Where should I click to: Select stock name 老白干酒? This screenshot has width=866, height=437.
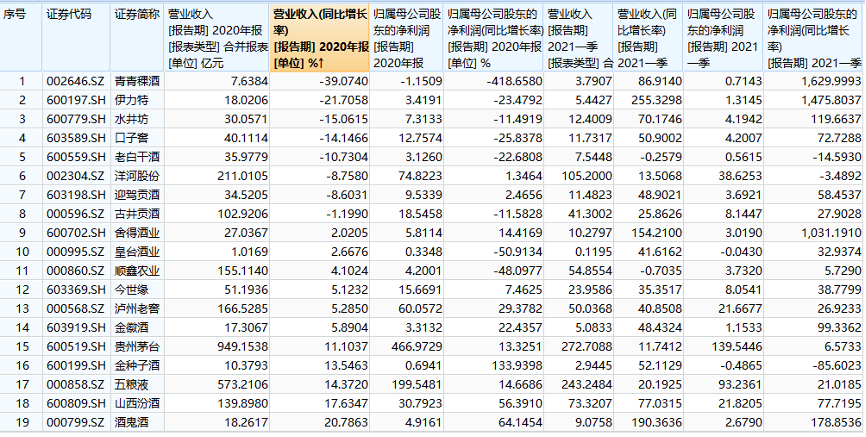(x=137, y=157)
